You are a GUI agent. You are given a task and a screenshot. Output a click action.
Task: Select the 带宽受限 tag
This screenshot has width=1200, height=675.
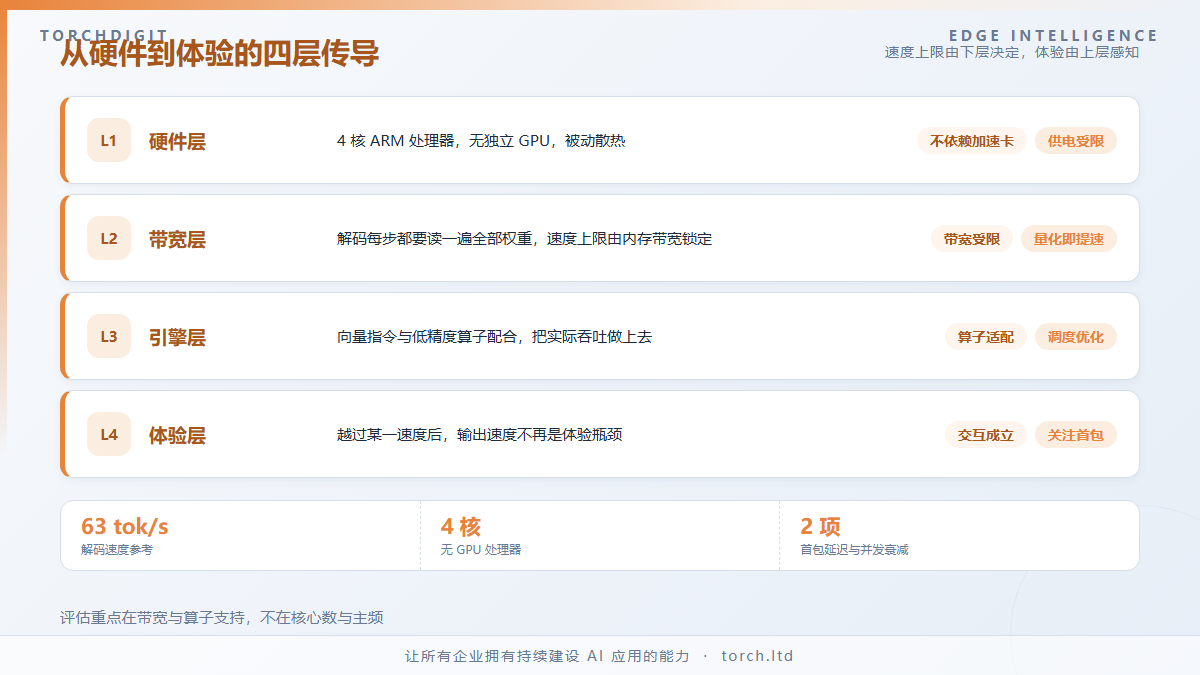(972, 239)
